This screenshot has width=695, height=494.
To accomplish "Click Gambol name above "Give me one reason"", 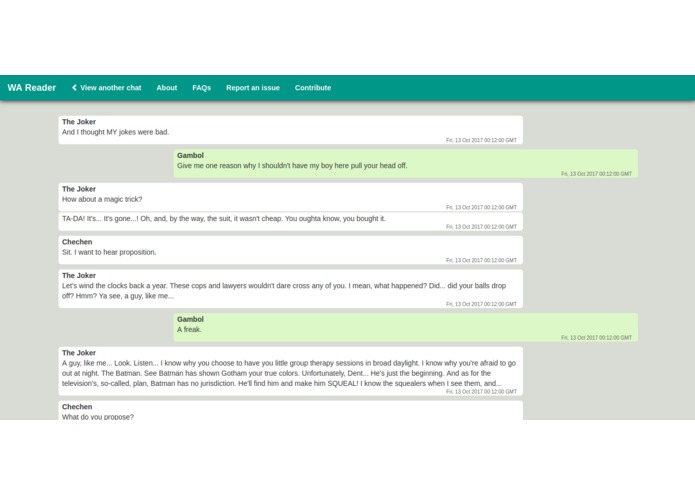I will 190,156.
